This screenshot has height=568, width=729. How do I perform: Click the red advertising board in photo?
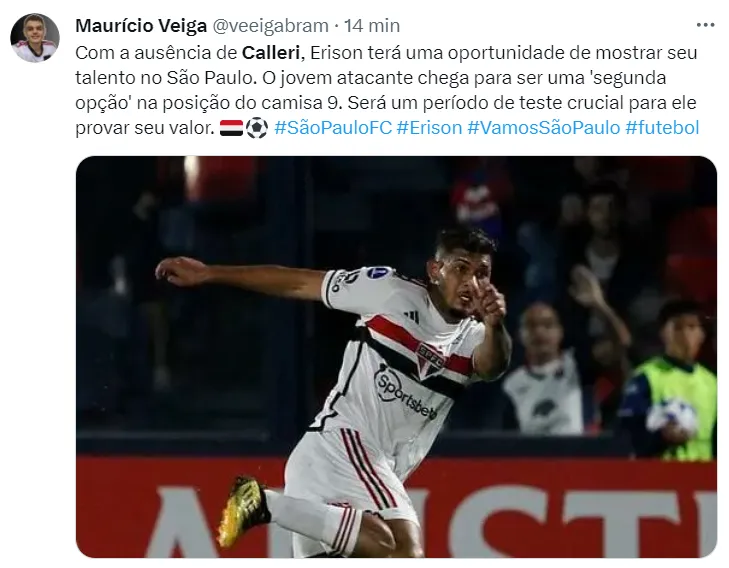[396, 507]
